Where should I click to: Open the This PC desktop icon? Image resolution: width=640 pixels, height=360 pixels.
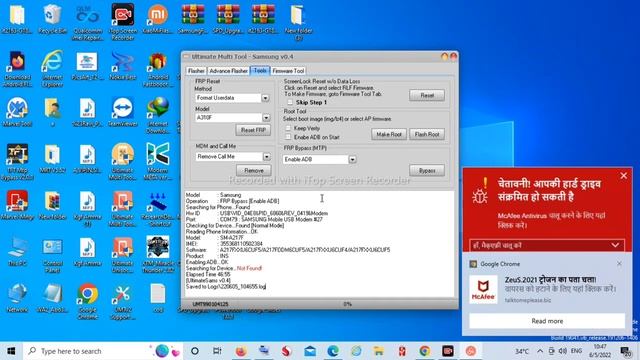[17, 251]
